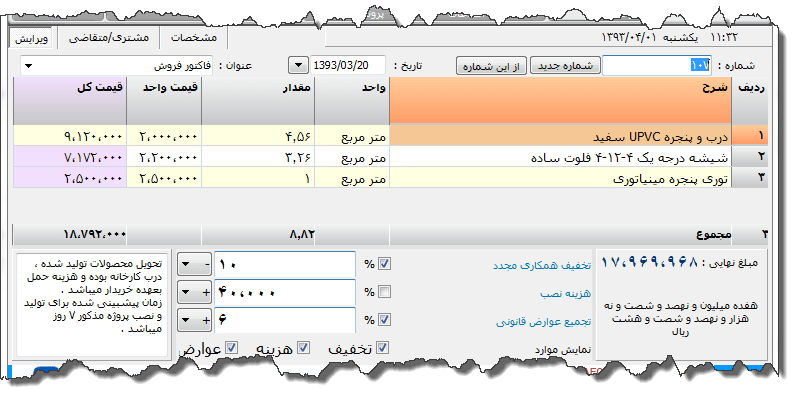Open the مشخصات tab
795x401 pixels.
pos(193,38)
